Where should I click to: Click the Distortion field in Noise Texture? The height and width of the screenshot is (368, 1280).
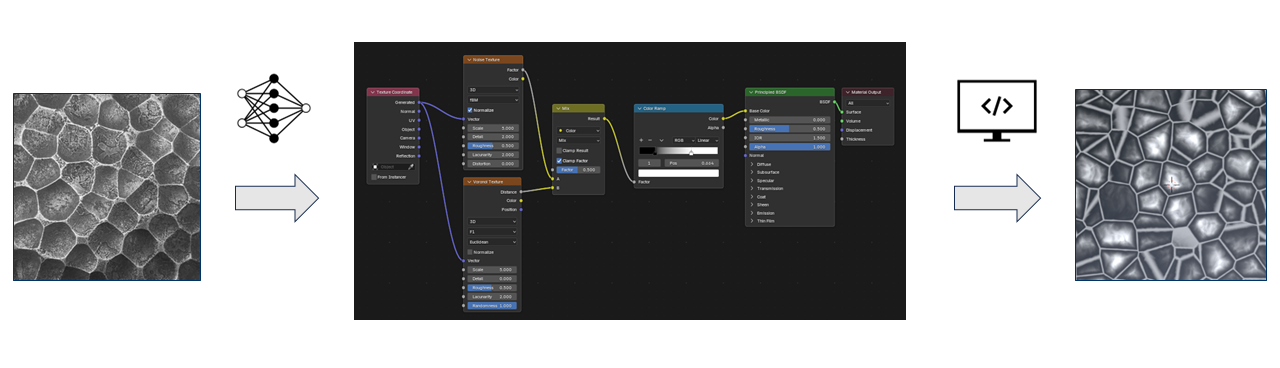pos(493,164)
